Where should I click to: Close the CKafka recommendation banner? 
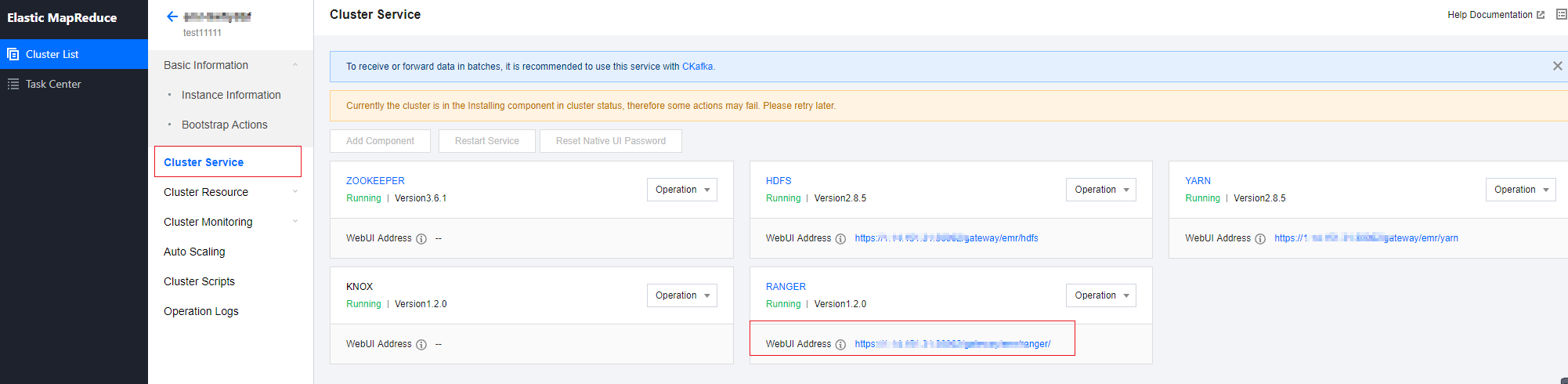pos(1557,67)
